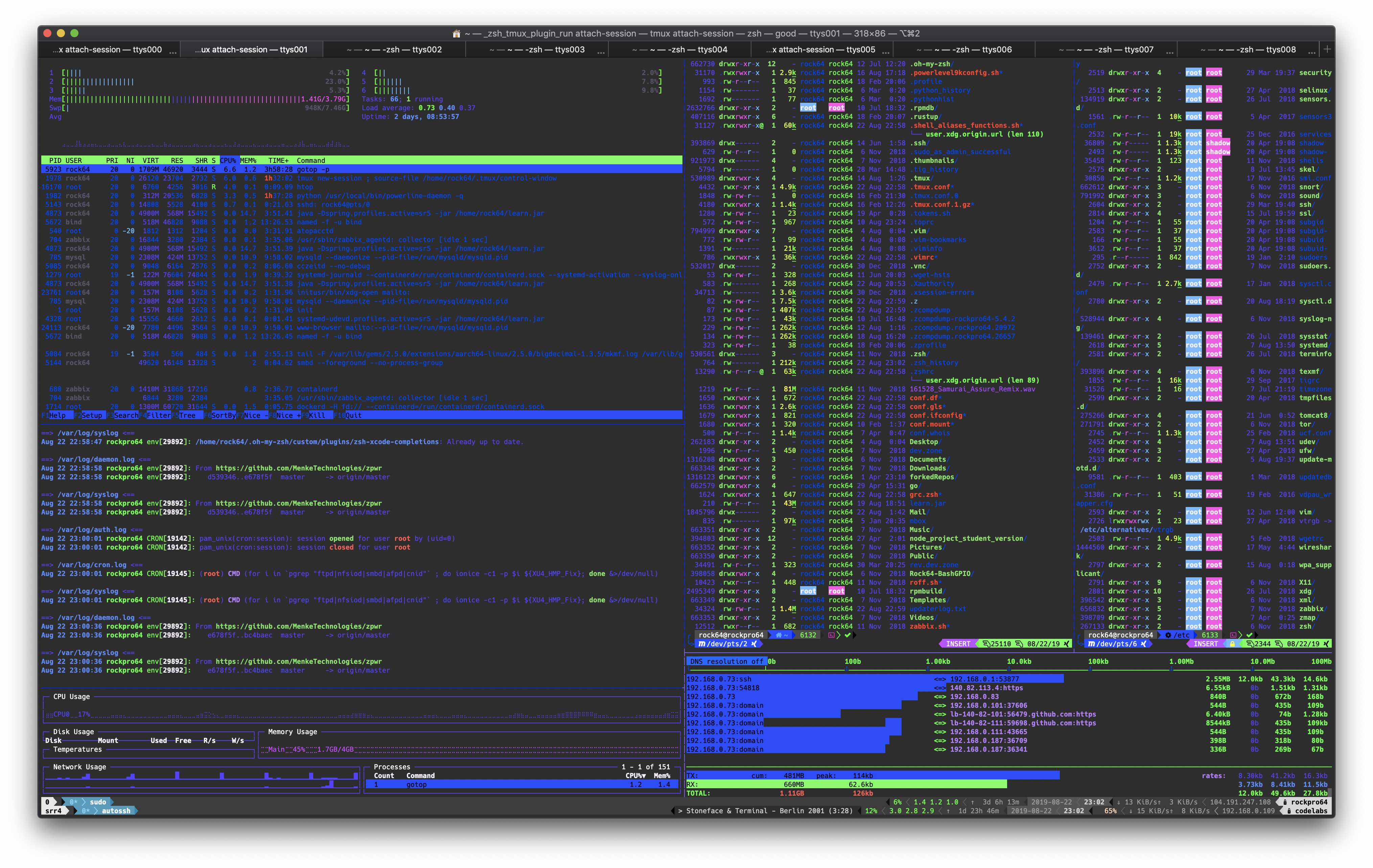Sort gotop processes by CPU% header

point(635,776)
